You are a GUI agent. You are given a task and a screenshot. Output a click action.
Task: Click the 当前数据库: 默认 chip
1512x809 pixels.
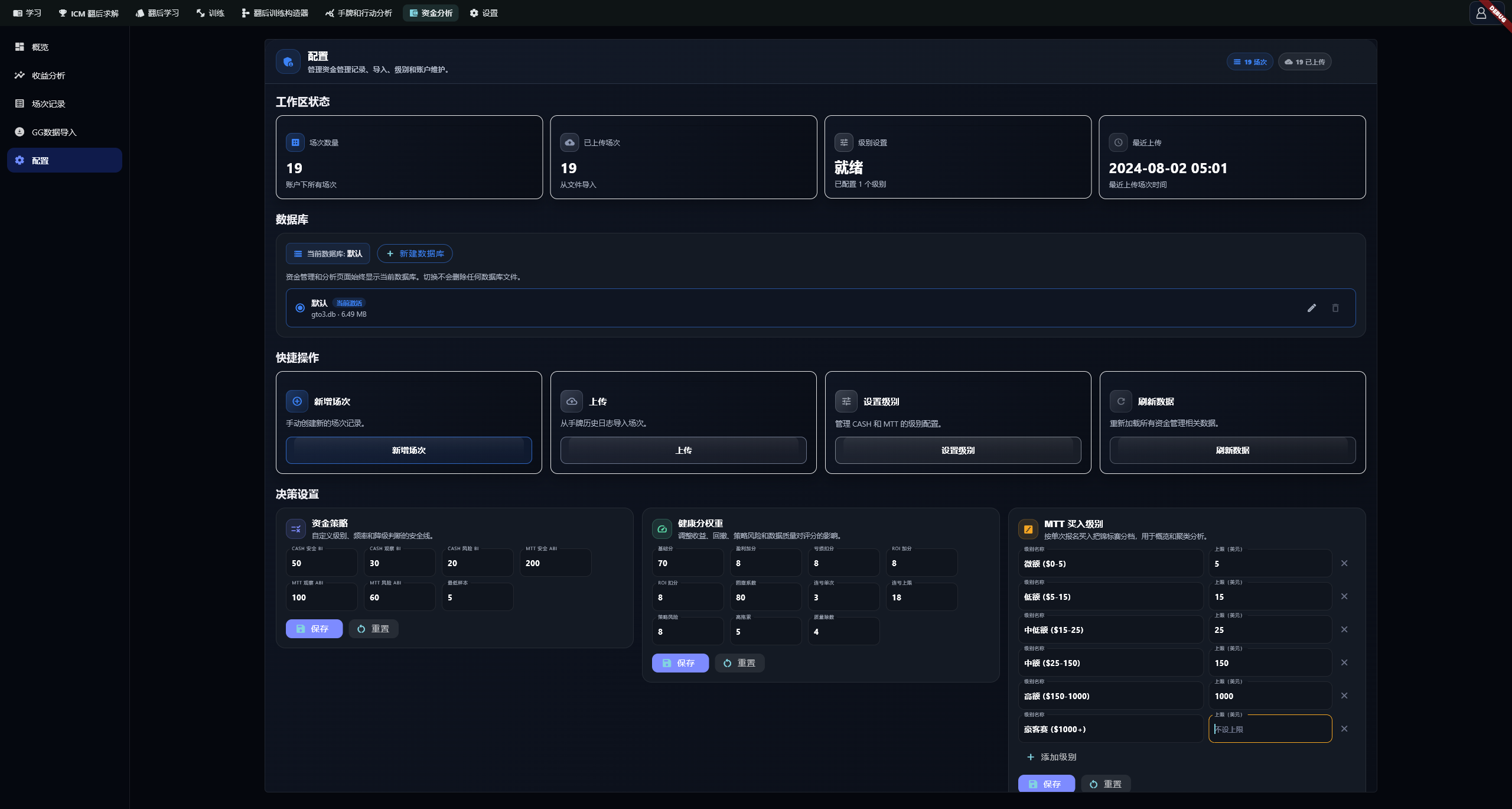pos(328,254)
